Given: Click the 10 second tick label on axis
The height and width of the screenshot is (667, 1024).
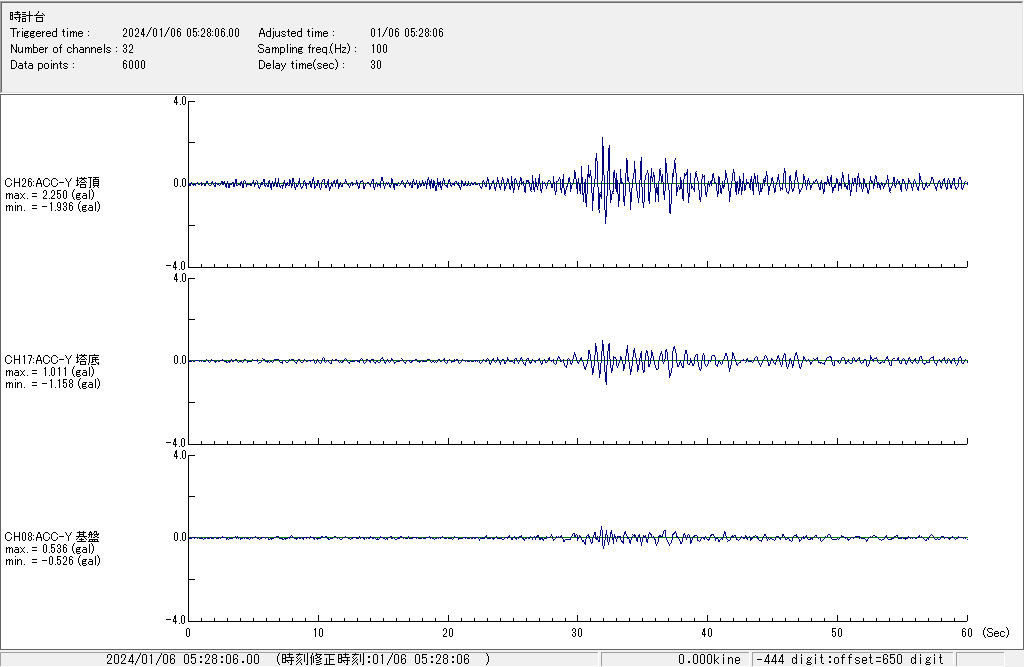Looking at the screenshot, I should point(317,633).
